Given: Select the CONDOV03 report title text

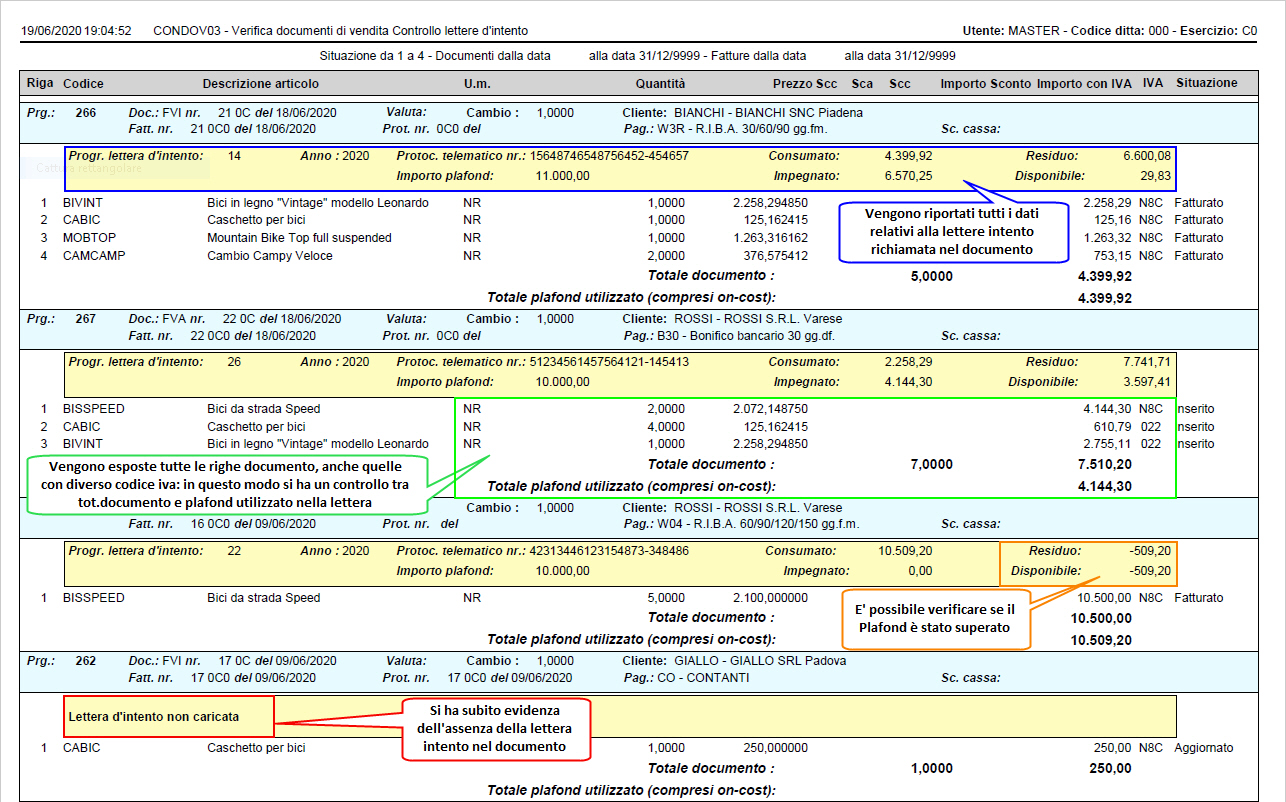Looking at the screenshot, I should (341, 31).
